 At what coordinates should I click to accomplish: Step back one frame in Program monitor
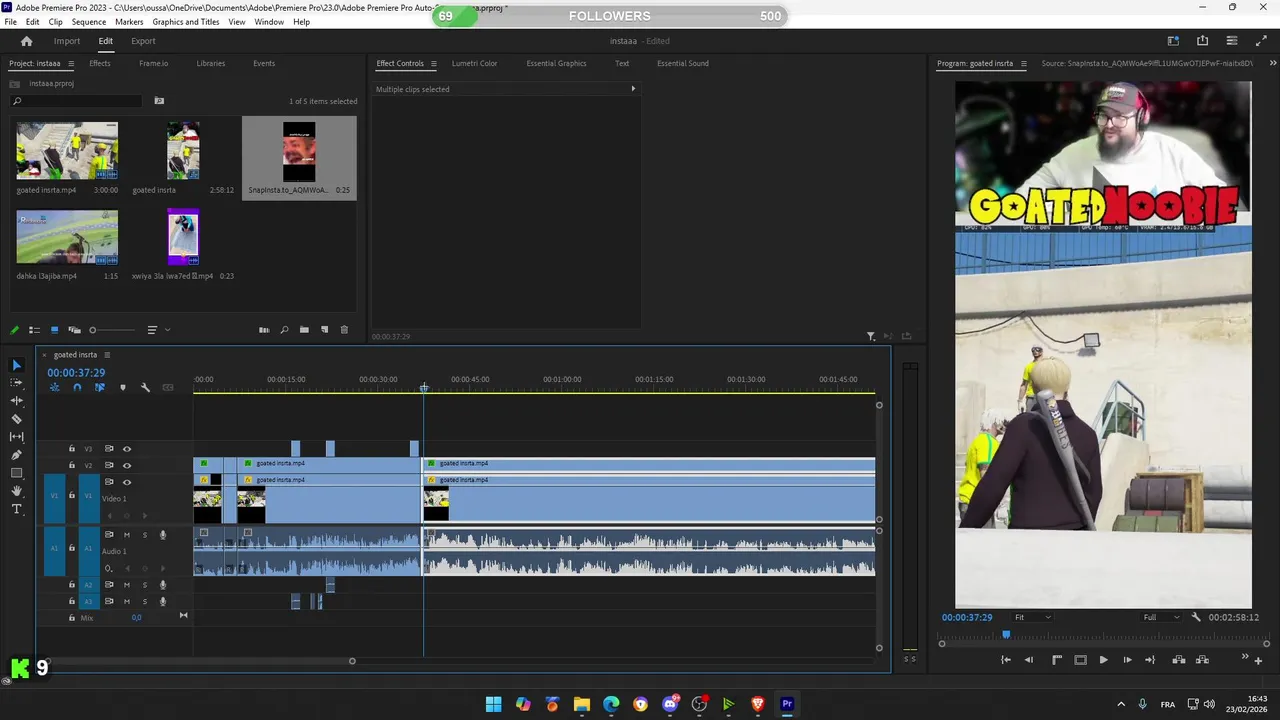1029,660
